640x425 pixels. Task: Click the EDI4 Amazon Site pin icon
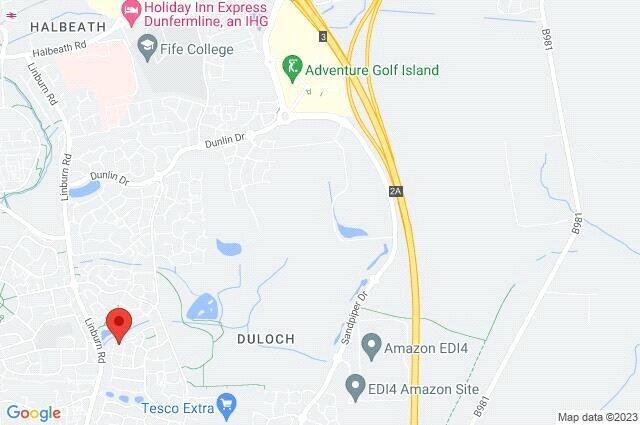pyautogui.click(x=355, y=388)
